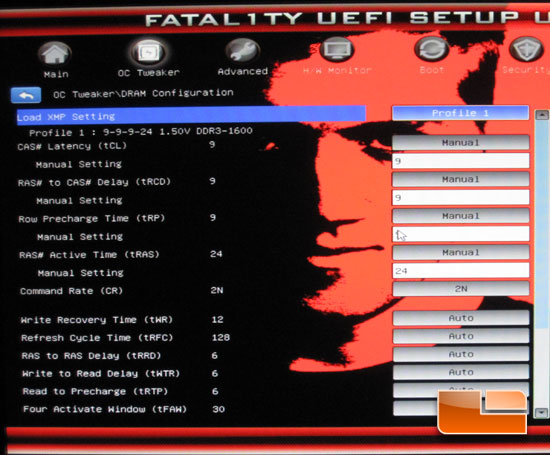Click the empty tRP manual setting field
This screenshot has height=455, width=550.
(x=461, y=234)
